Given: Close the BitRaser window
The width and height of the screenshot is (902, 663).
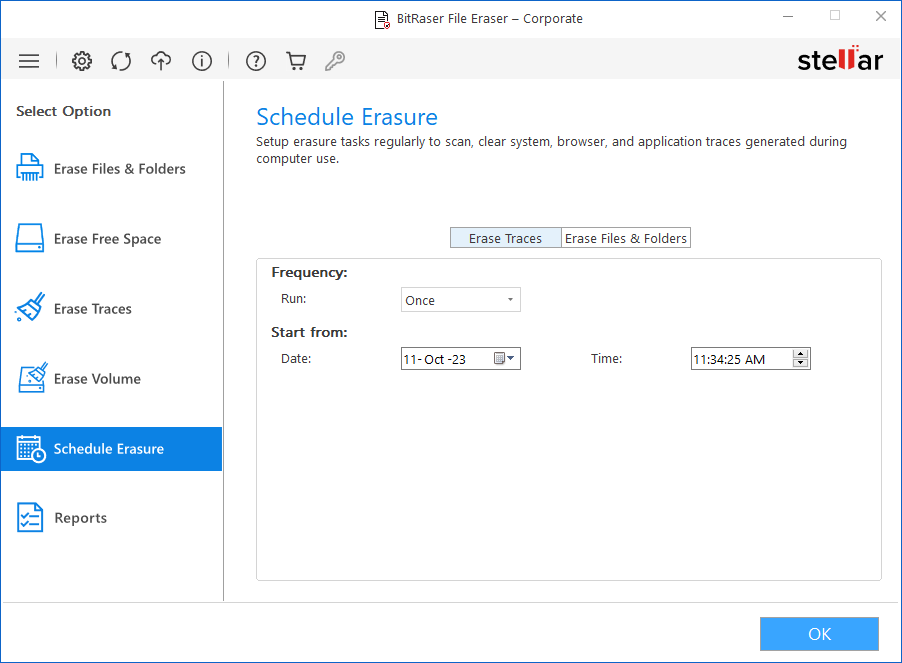Looking at the screenshot, I should tap(881, 16).
